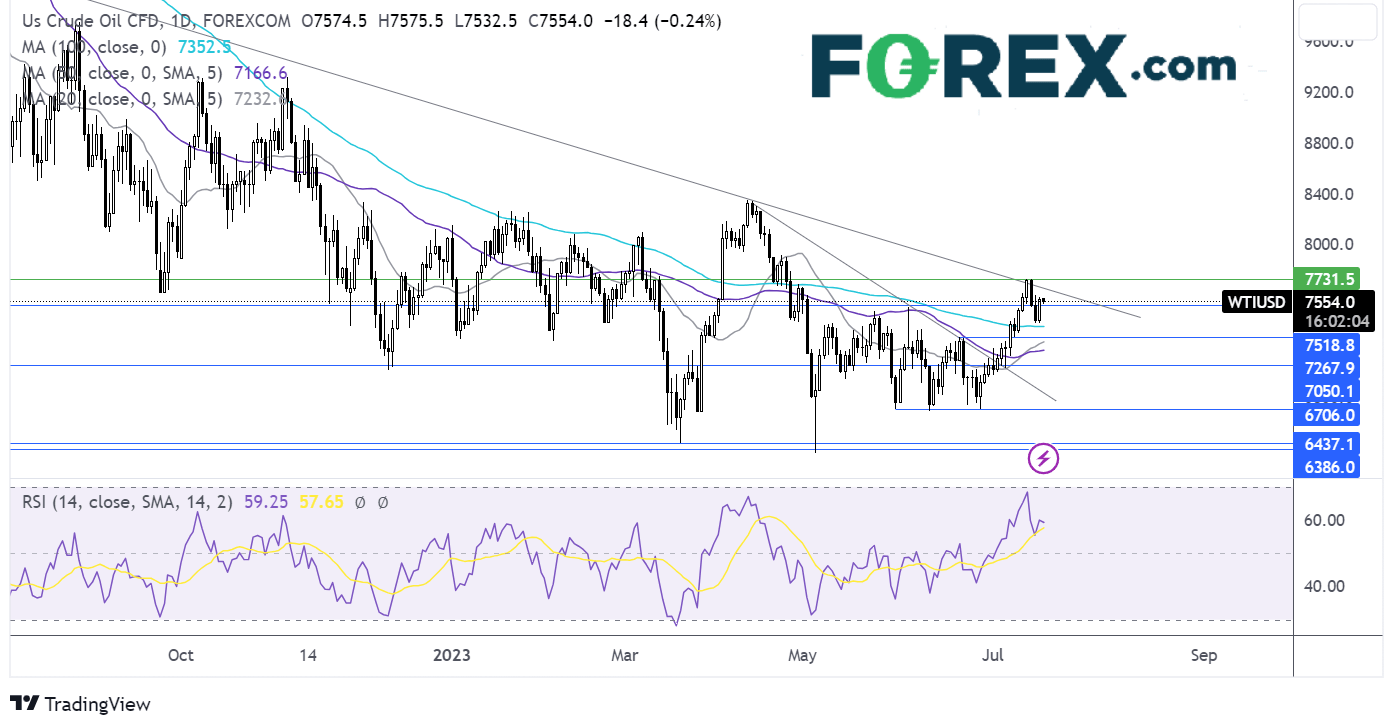Select the 7518.8 price level label
1398x728 pixels.
(x=1329, y=345)
